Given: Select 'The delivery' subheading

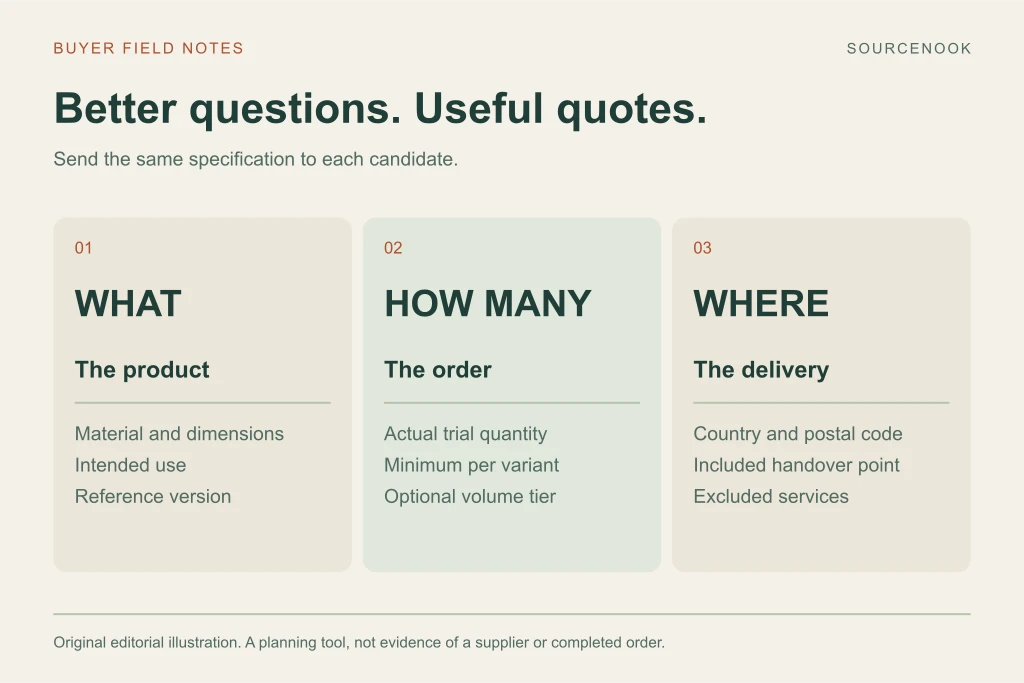Looking at the screenshot, I should click(x=761, y=370).
